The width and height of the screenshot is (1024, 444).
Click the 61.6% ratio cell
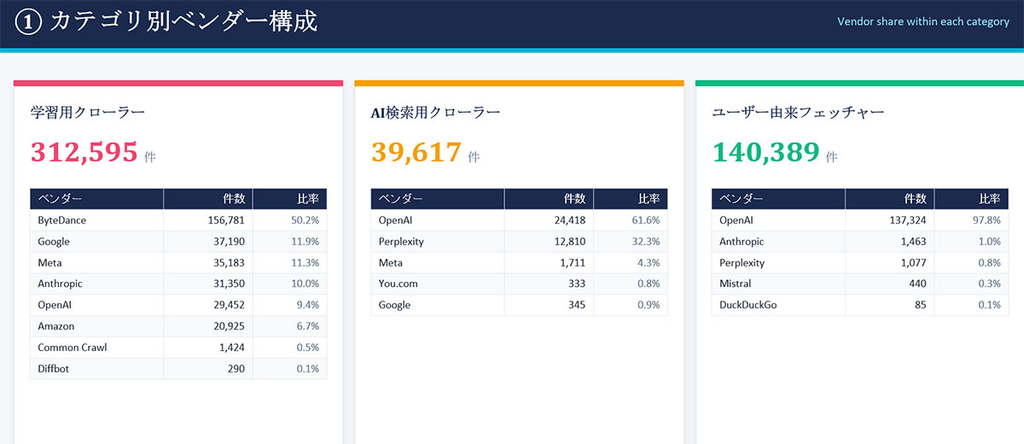click(631, 221)
